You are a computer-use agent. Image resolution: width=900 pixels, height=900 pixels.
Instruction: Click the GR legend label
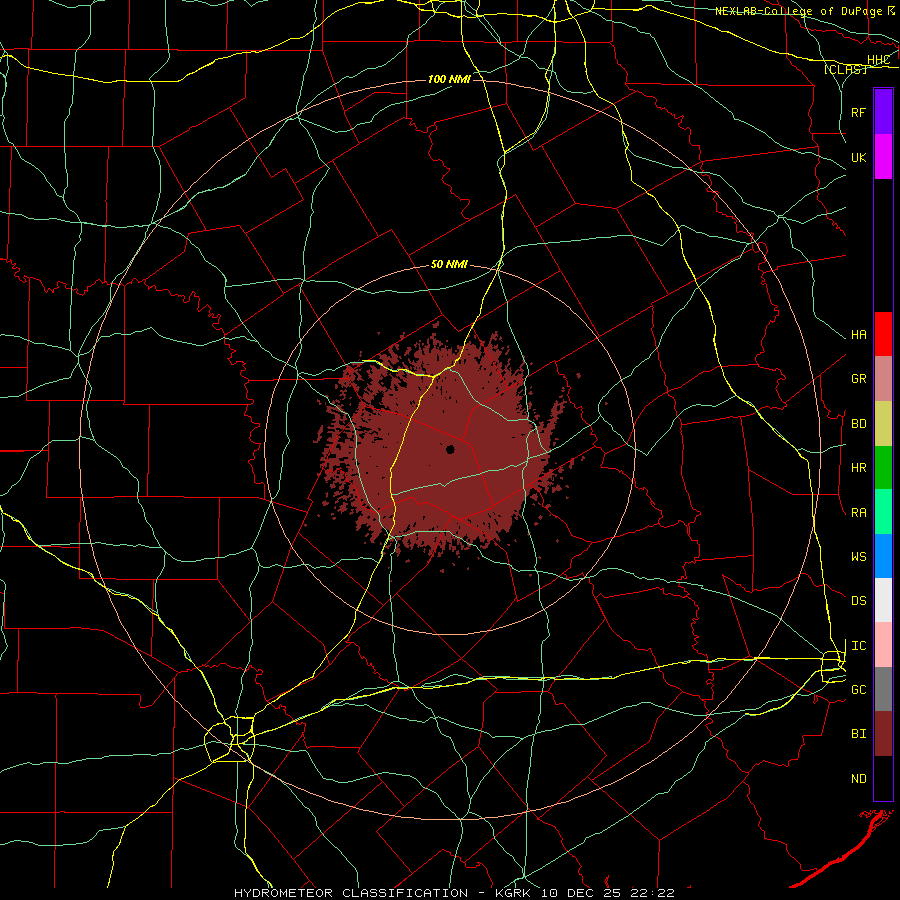click(858, 379)
